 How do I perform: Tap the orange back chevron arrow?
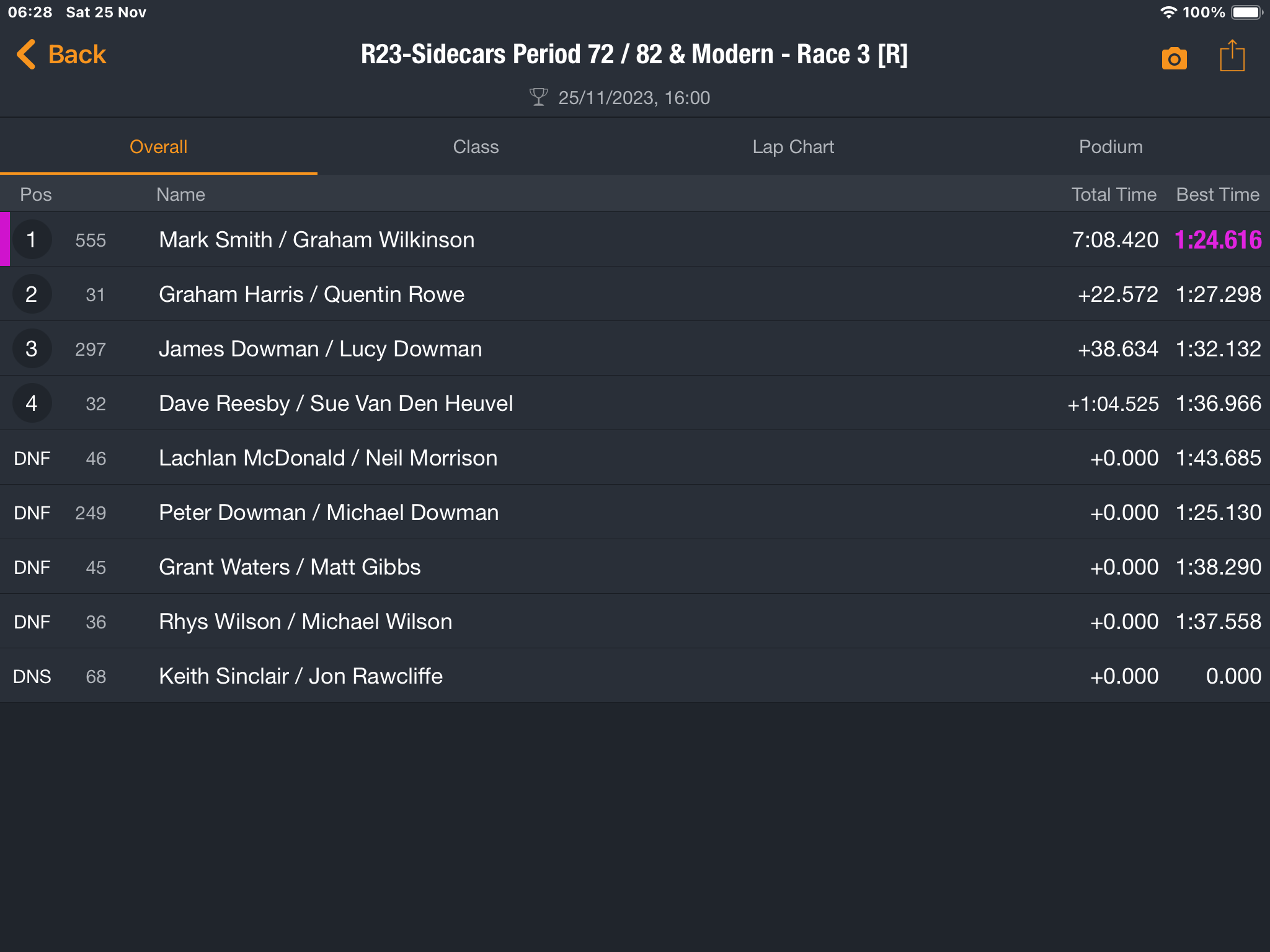[26, 55]
